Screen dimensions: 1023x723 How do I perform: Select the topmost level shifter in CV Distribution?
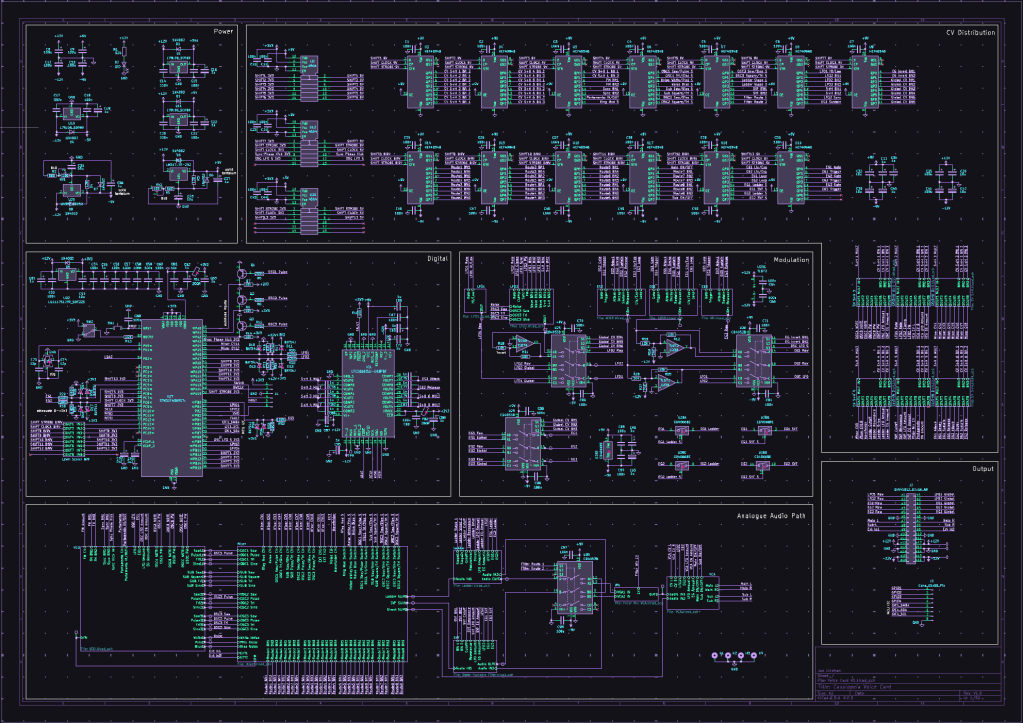(310, 76)
